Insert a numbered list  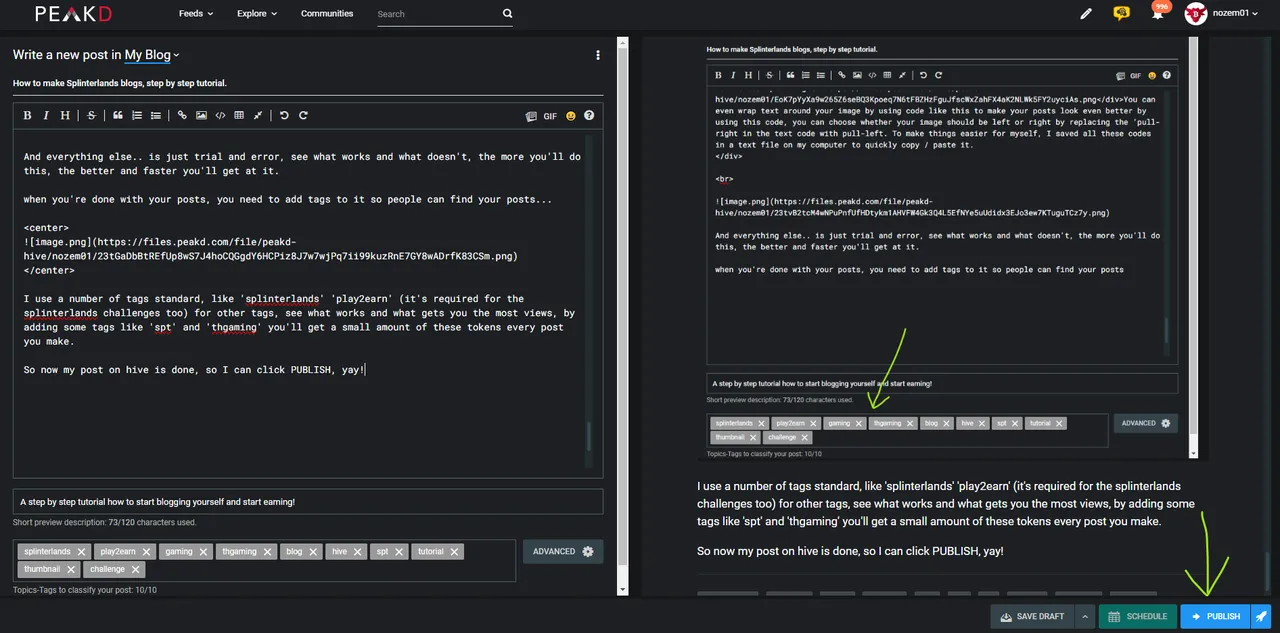click(137, 116)
